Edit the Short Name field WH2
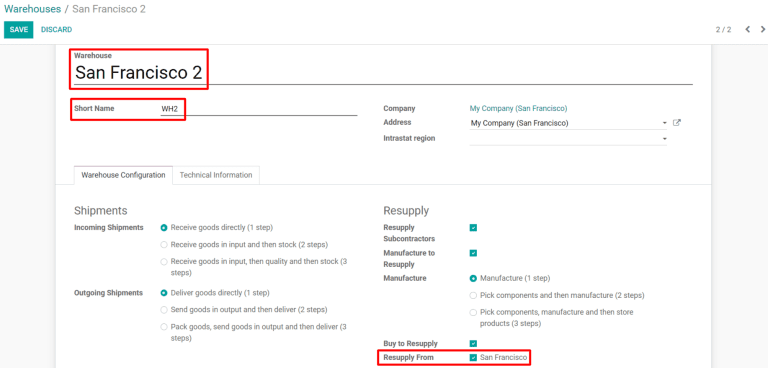 coord(259,109)
